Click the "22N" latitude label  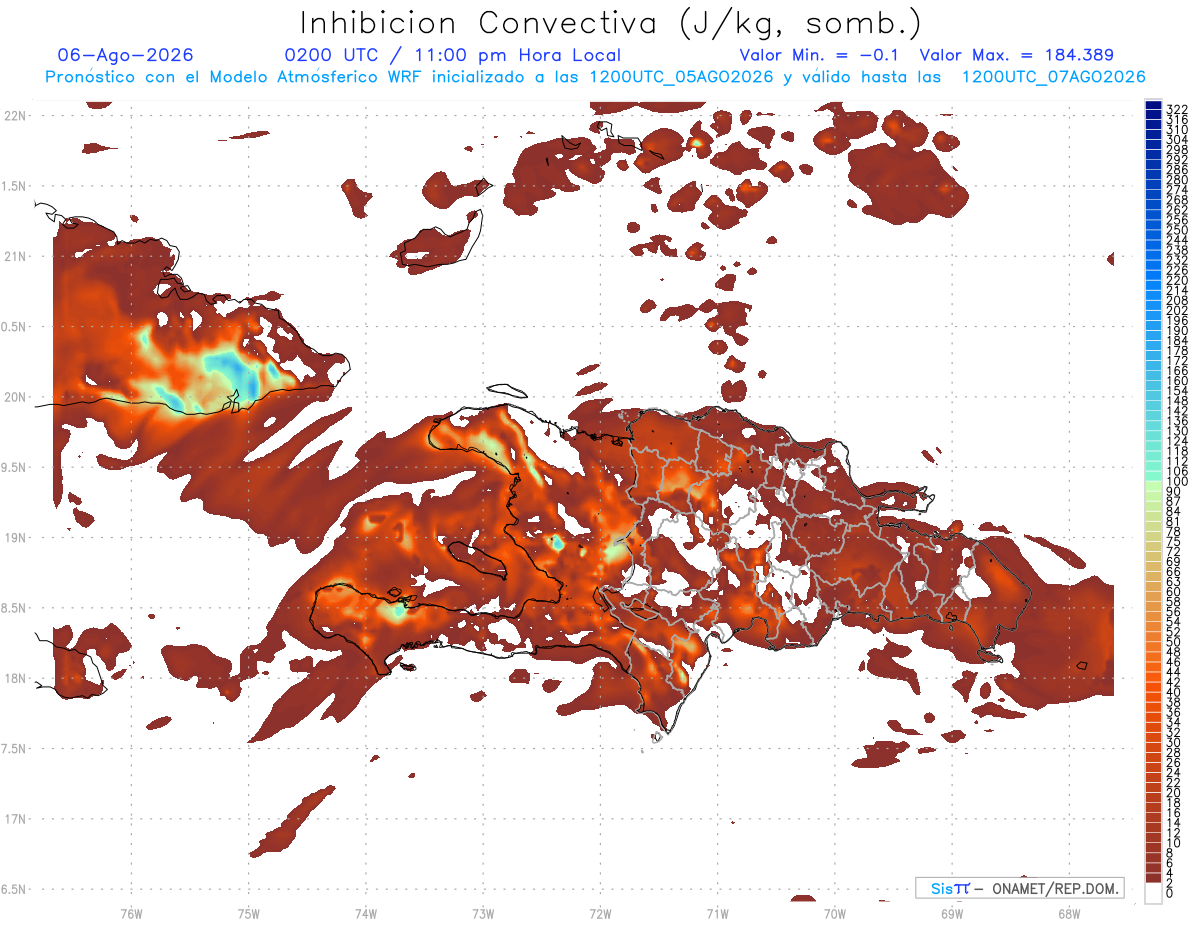tap(14, 116)
